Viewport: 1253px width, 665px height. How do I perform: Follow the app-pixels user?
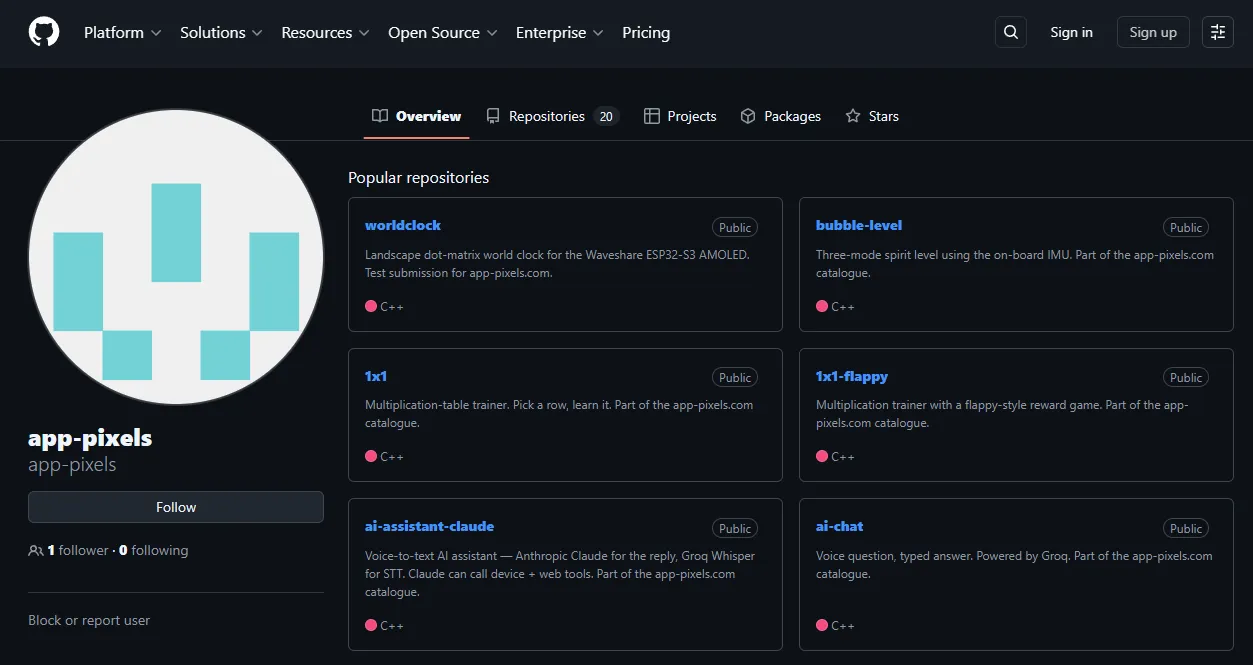(176, 507)
